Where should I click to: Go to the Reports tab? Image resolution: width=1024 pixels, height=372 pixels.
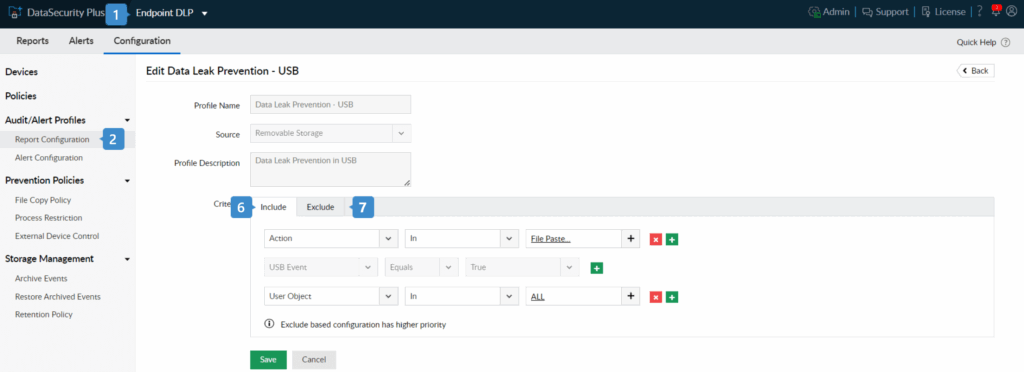33,40
